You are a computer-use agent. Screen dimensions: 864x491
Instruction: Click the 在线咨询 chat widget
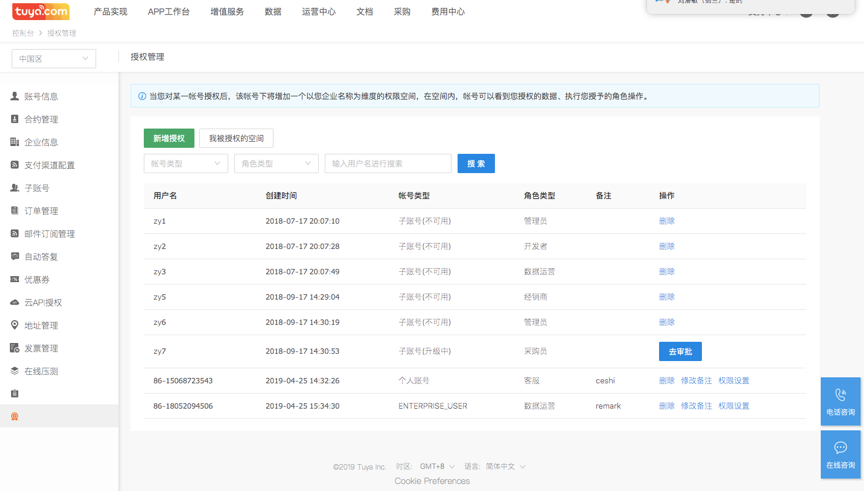point(840,455)
